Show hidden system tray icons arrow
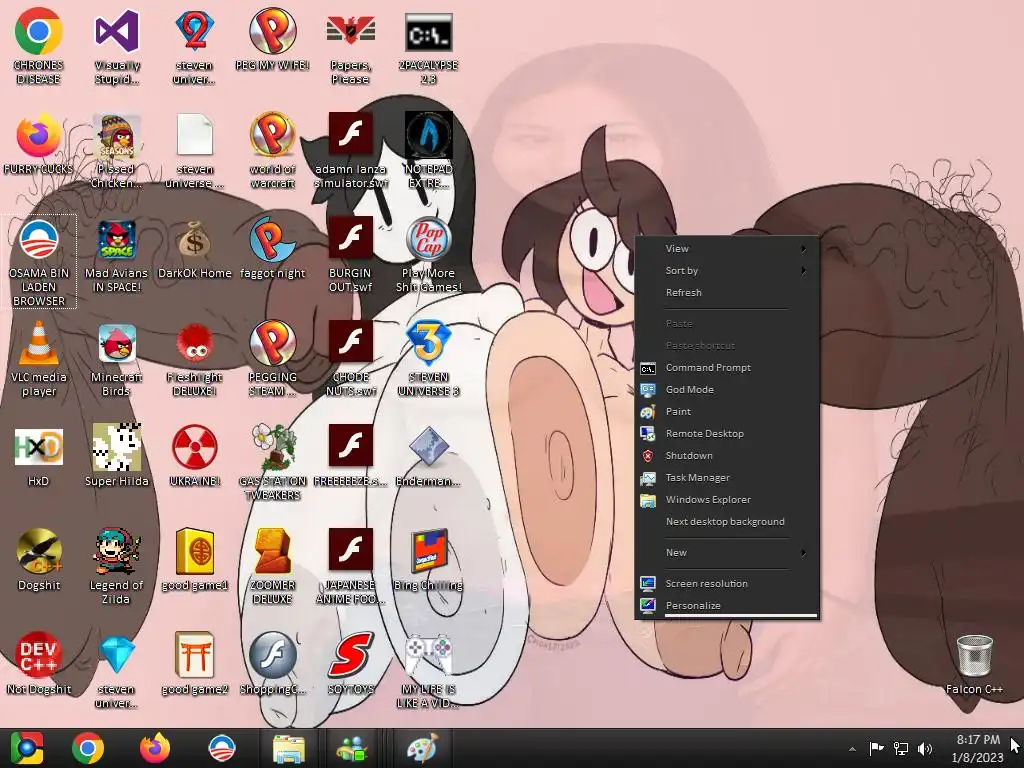This screenshot has width=1024, height=768. click(x=852, y=749)
